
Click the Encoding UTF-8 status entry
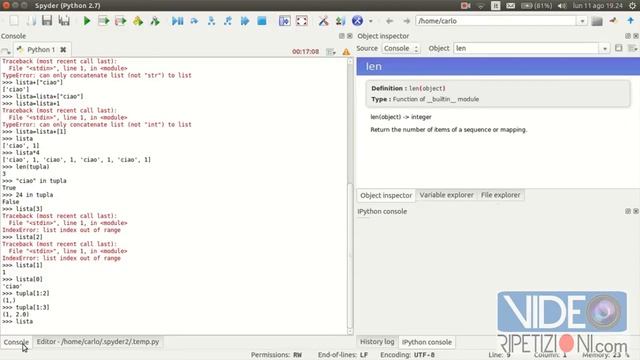tap(407, 355)
